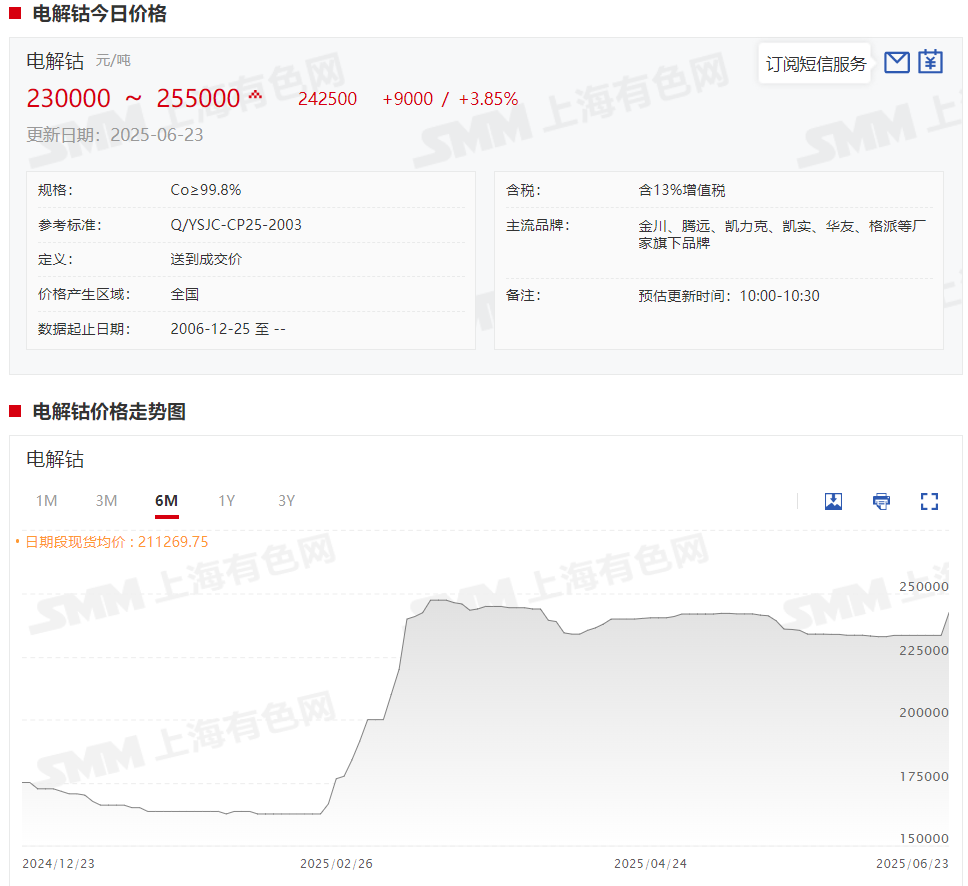
Task: Click the price change +9000
Action: click(407, 99)
